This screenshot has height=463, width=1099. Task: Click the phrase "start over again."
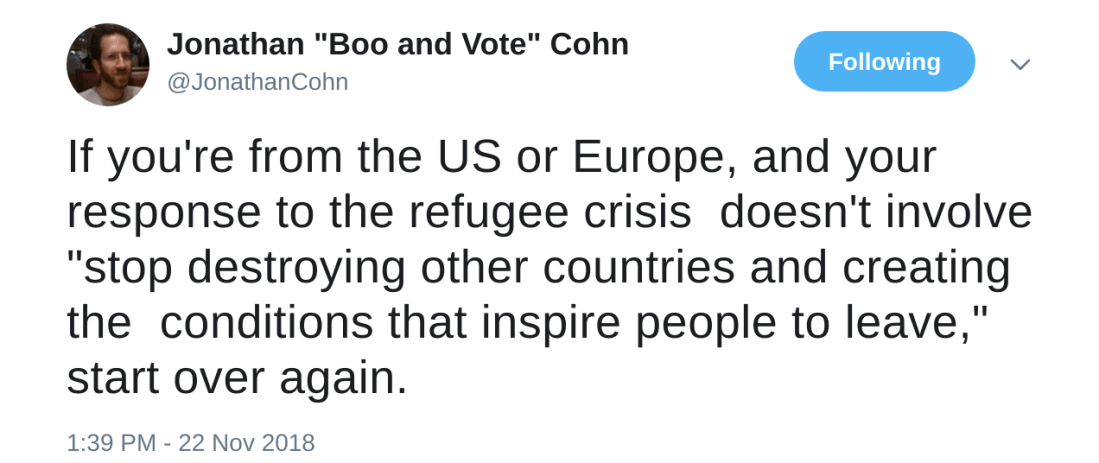tap(237, 379)
